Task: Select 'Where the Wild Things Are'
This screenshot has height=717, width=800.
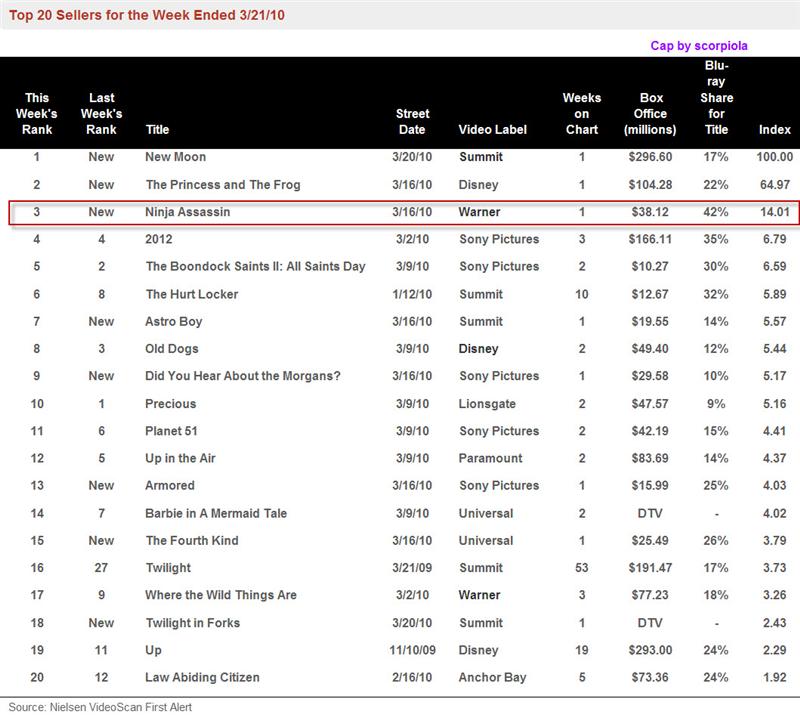Action: coord(220,595)
